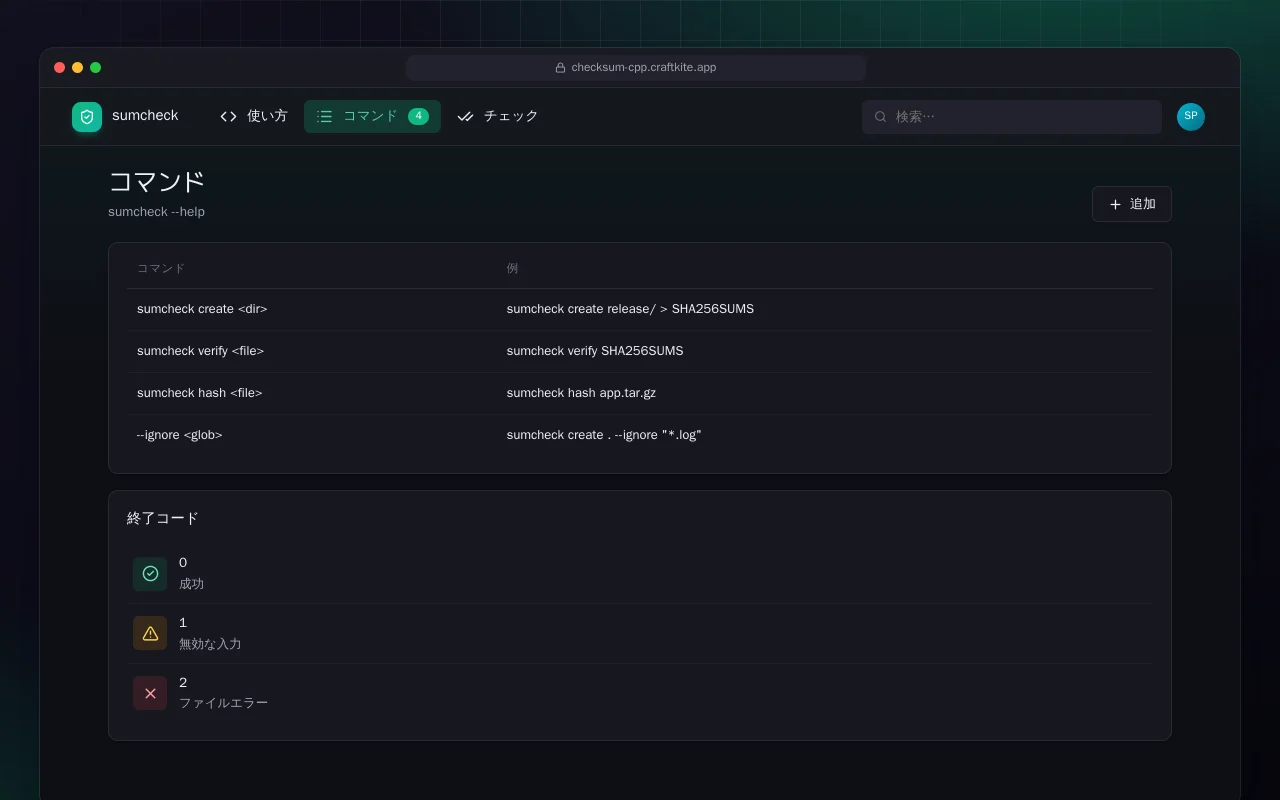
Task: Switch to the 使い方 tab
Action: [254, 117]
